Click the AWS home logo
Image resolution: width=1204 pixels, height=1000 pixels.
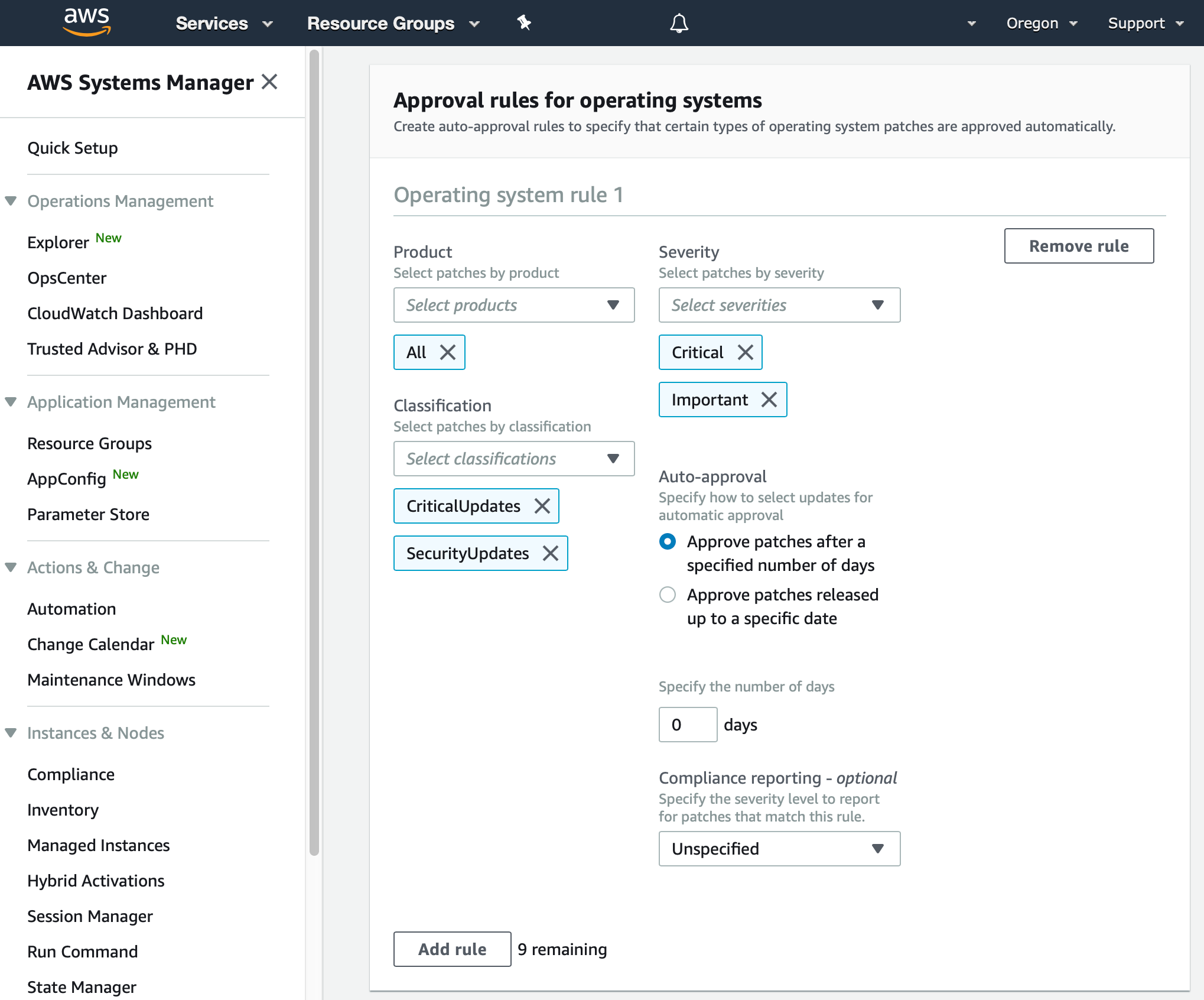pos(86,22)
